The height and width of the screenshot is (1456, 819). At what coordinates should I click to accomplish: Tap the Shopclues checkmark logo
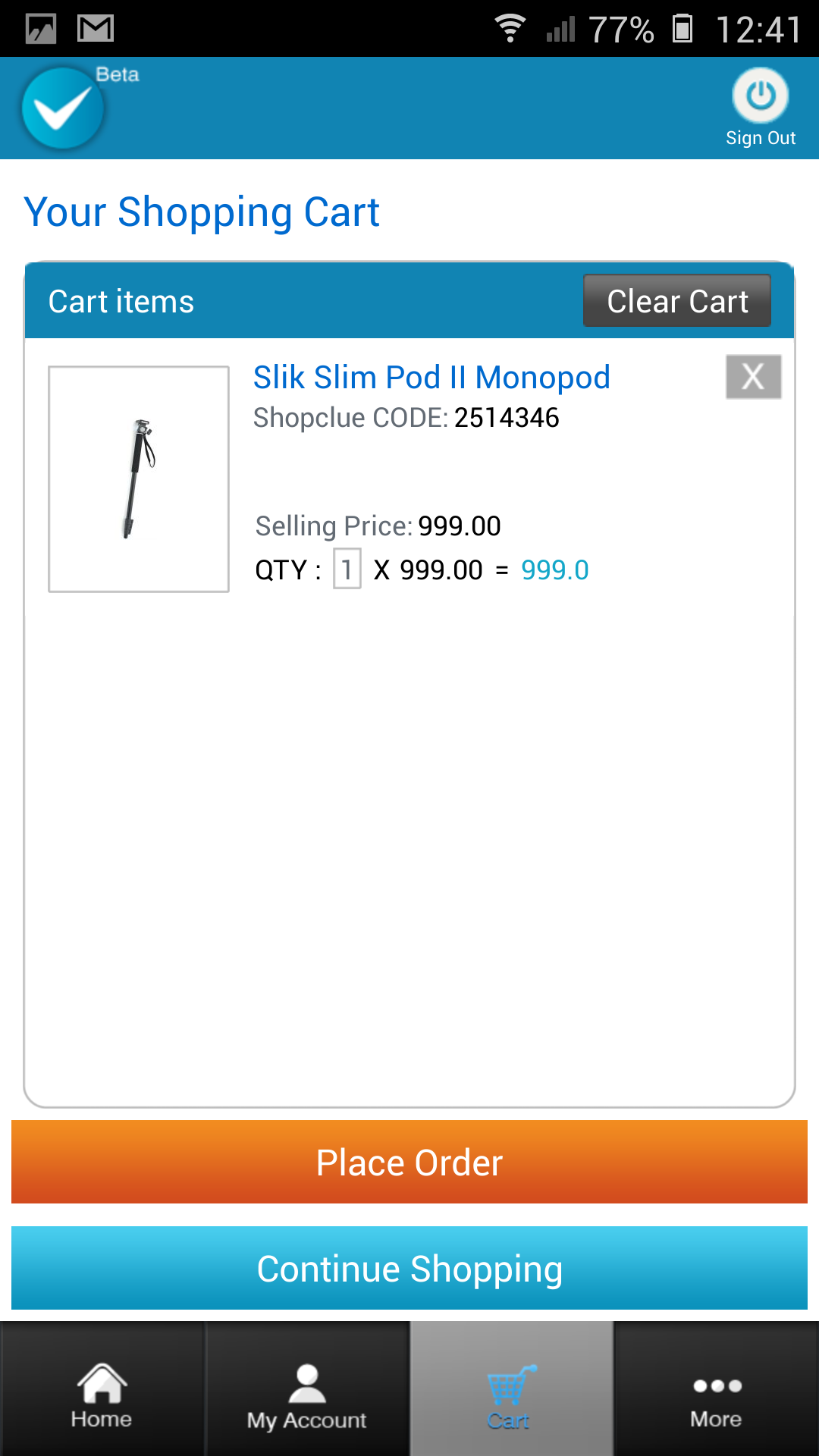pos(62,108)
